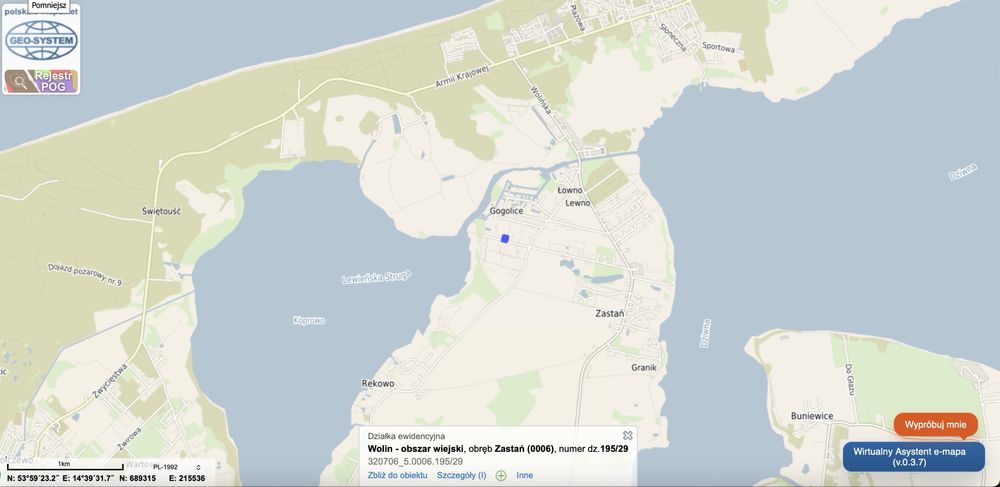Open the PL-1992 coordinate system dropdown
Screen dimensions: 1000x487
tap(179, 467)
